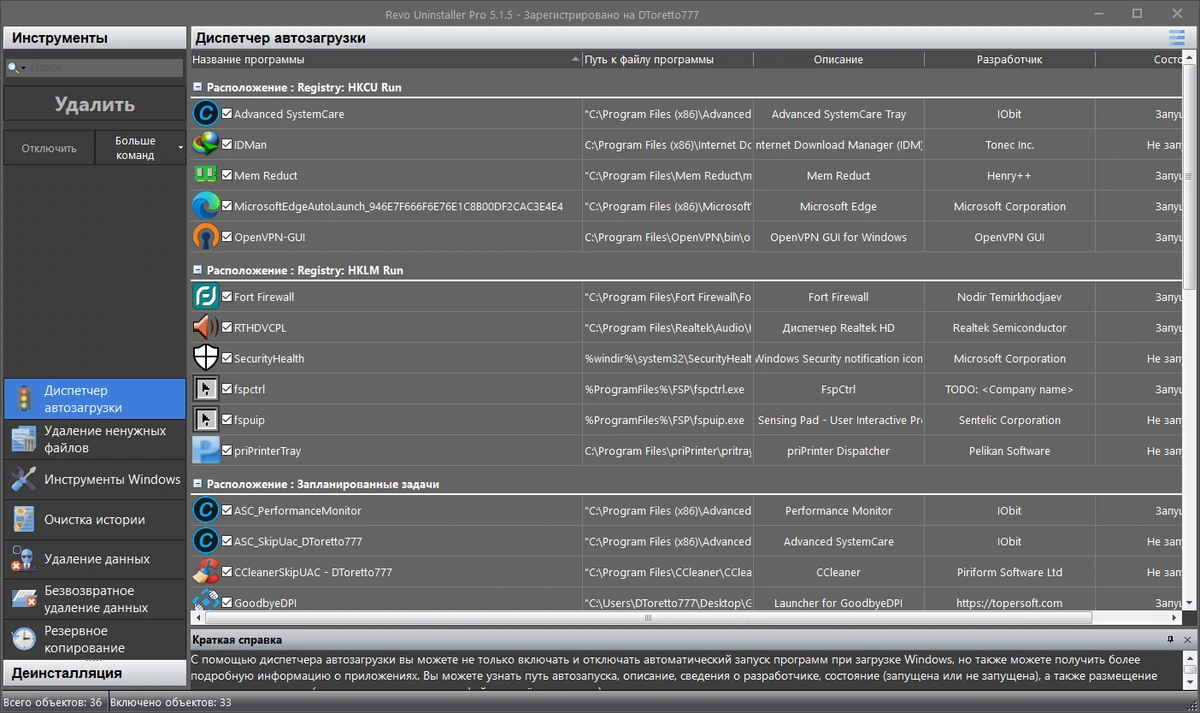
Task: Click the Windows tools wrench icon
Action: (23, 479)
